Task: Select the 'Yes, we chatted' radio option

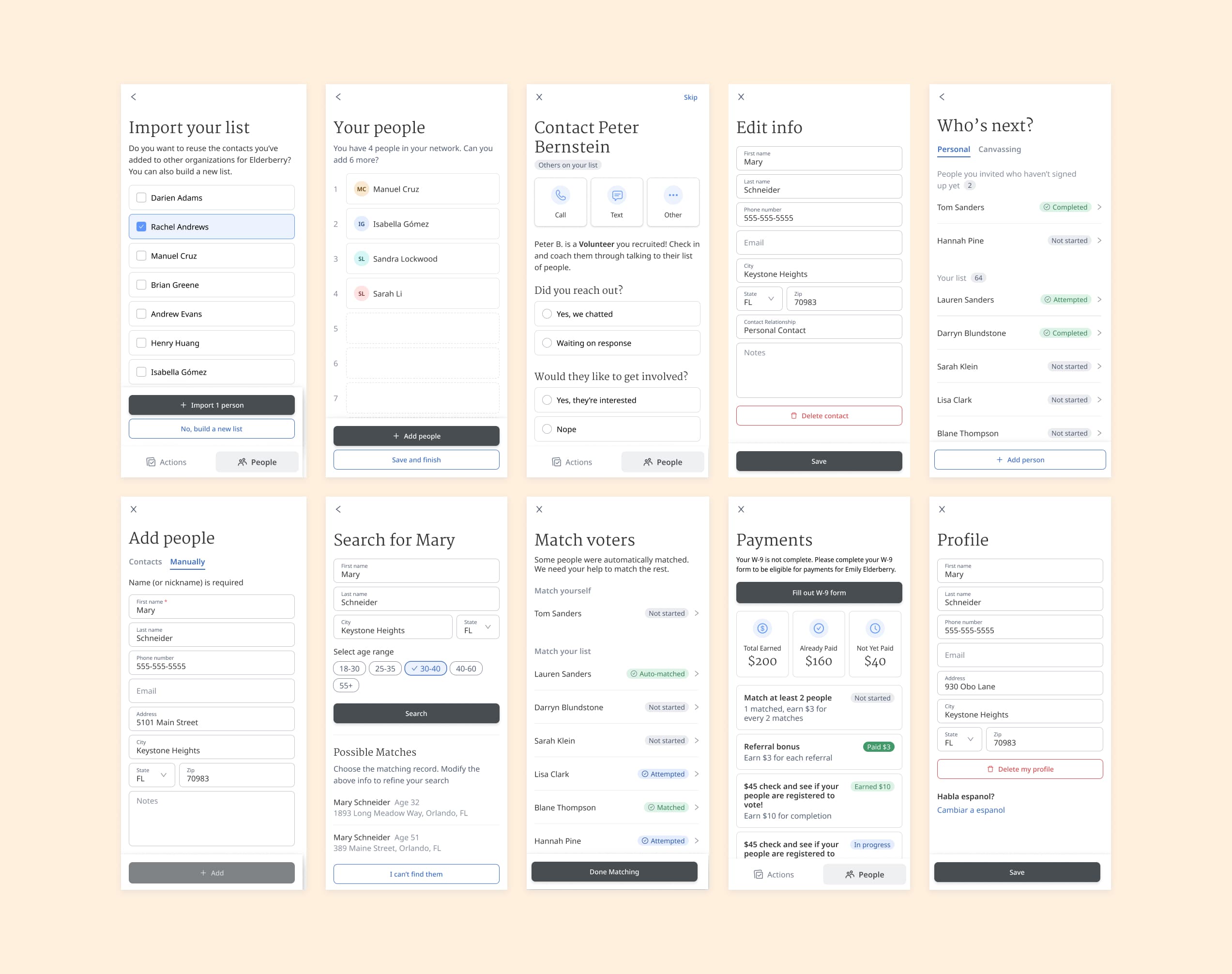Action: [547, 314]
